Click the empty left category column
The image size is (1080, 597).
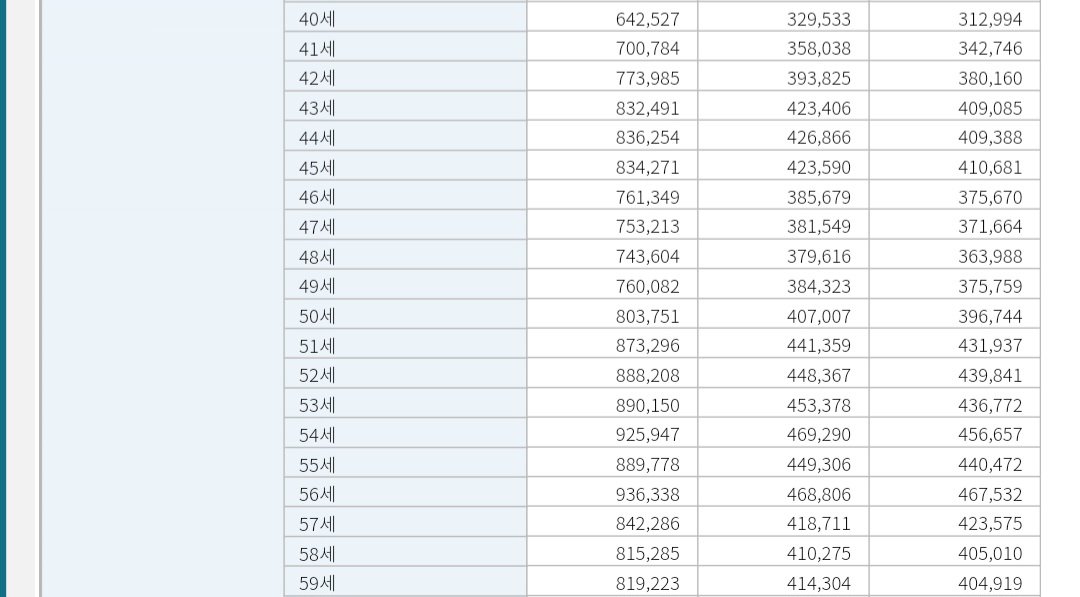(163, 298)
